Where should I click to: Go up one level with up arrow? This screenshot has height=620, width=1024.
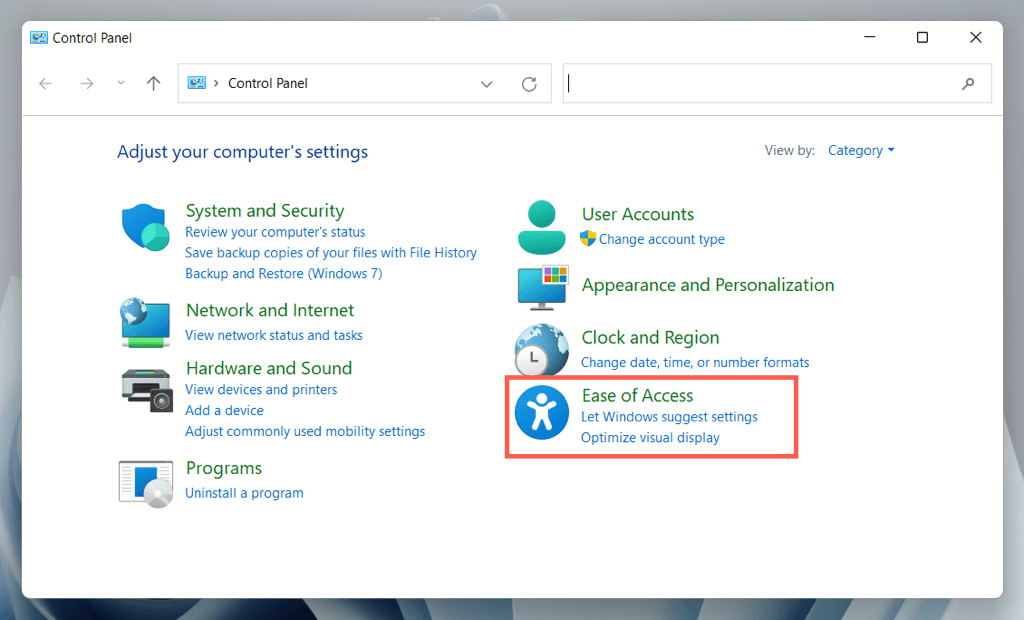[x=153, y=84]
